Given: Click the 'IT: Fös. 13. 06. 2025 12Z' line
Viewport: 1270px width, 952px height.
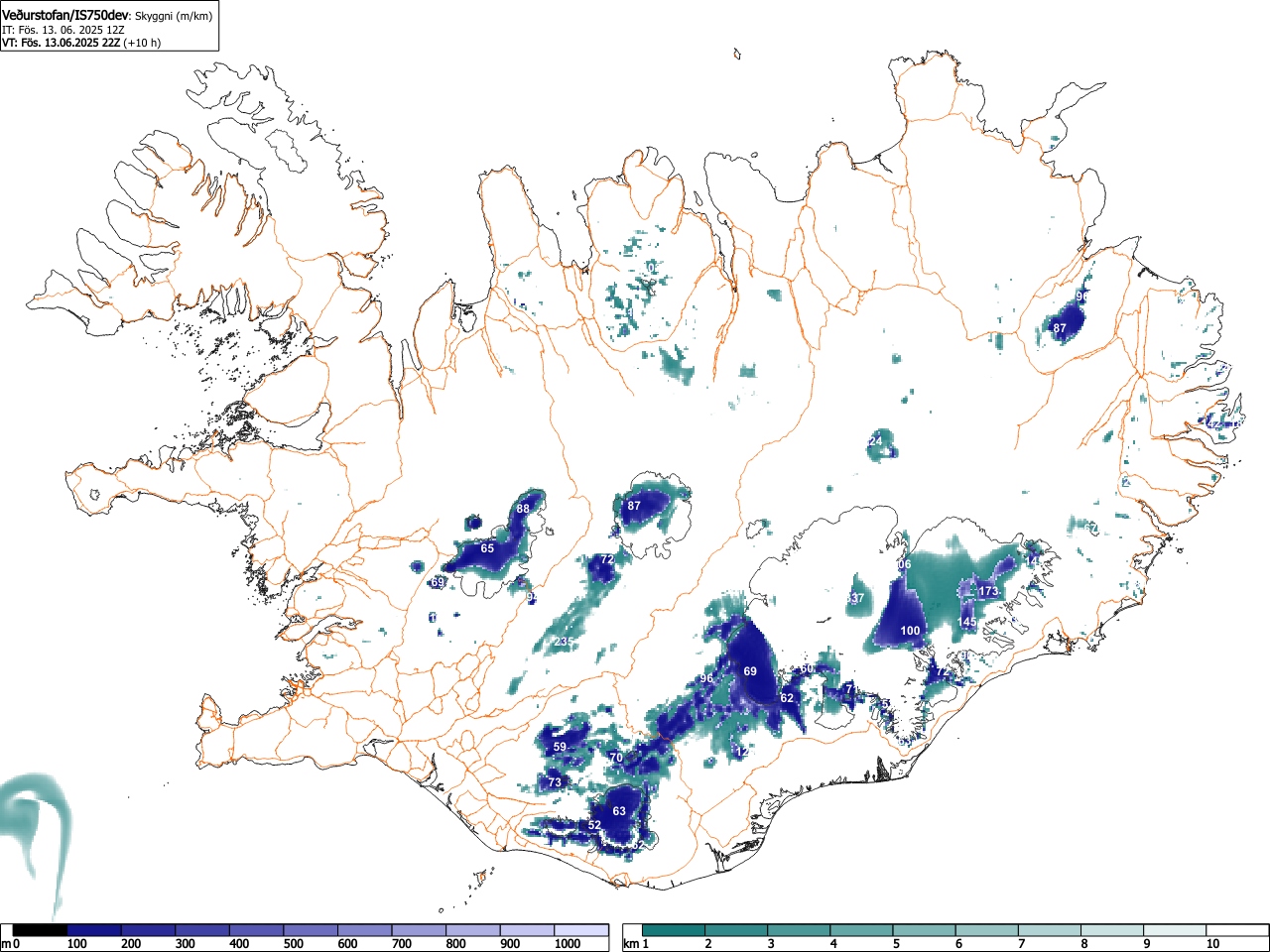Looking at the screenshot, I should click(62, 30).
